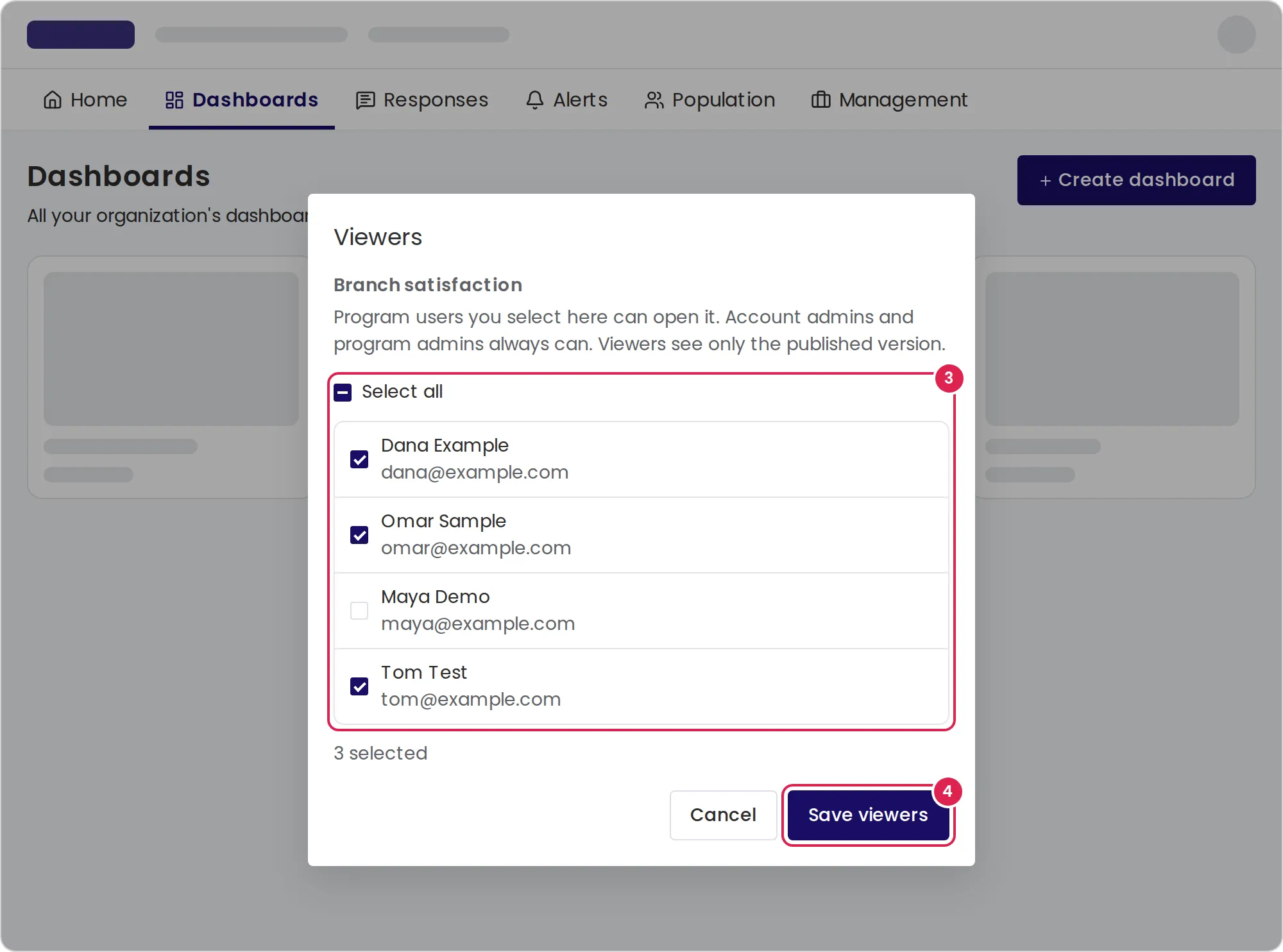Uncheck Tom Test as a viewer
This screenshot has width=1283, height=952.
click(x=359, y=686)
